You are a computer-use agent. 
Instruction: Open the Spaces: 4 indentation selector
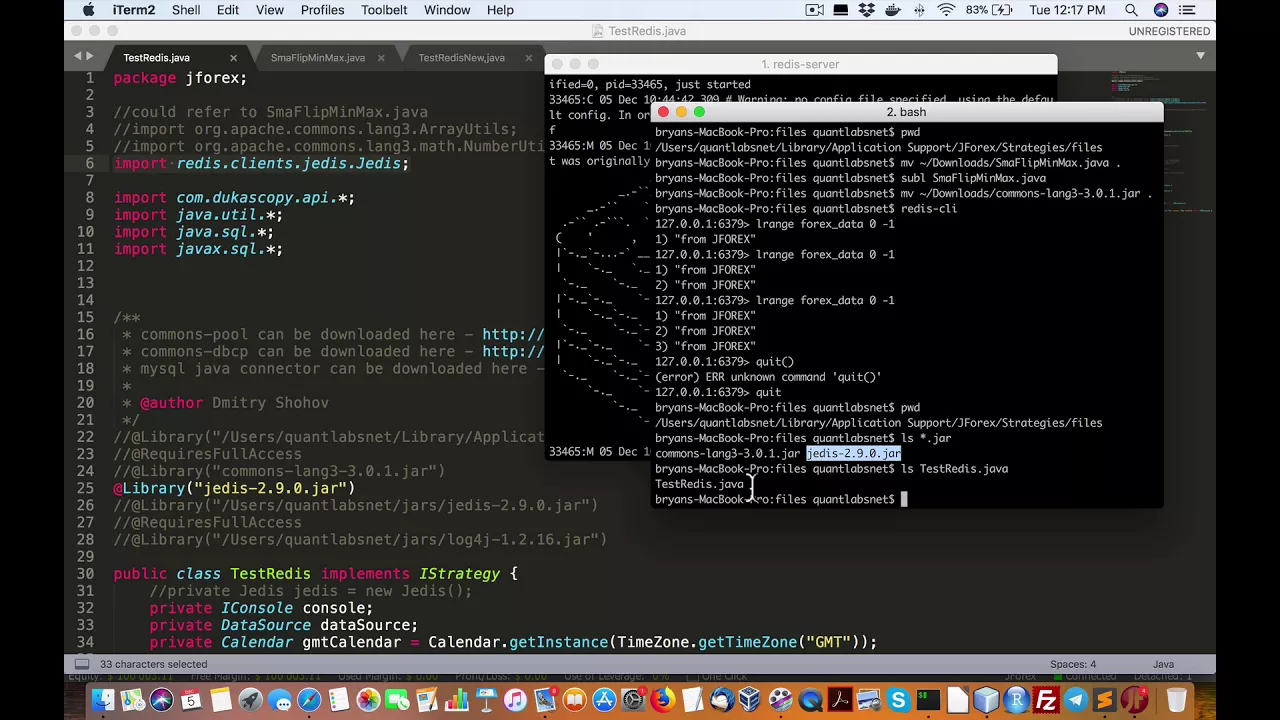1073,664
